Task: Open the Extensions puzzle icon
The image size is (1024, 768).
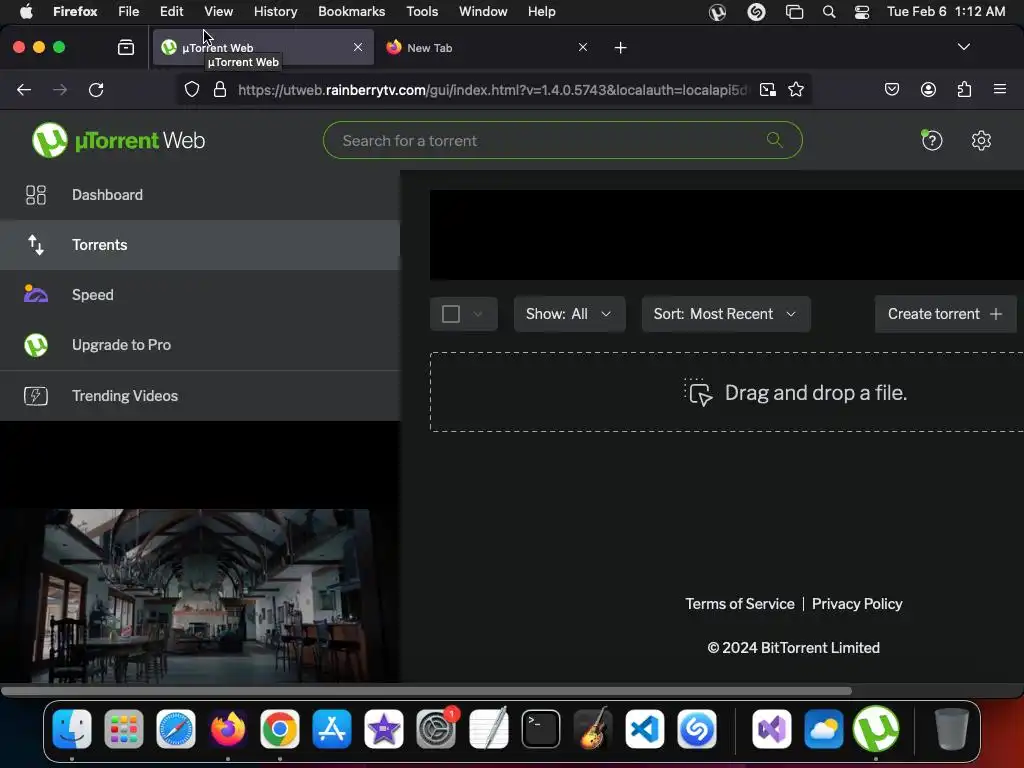Action: [x=964, y=89]
